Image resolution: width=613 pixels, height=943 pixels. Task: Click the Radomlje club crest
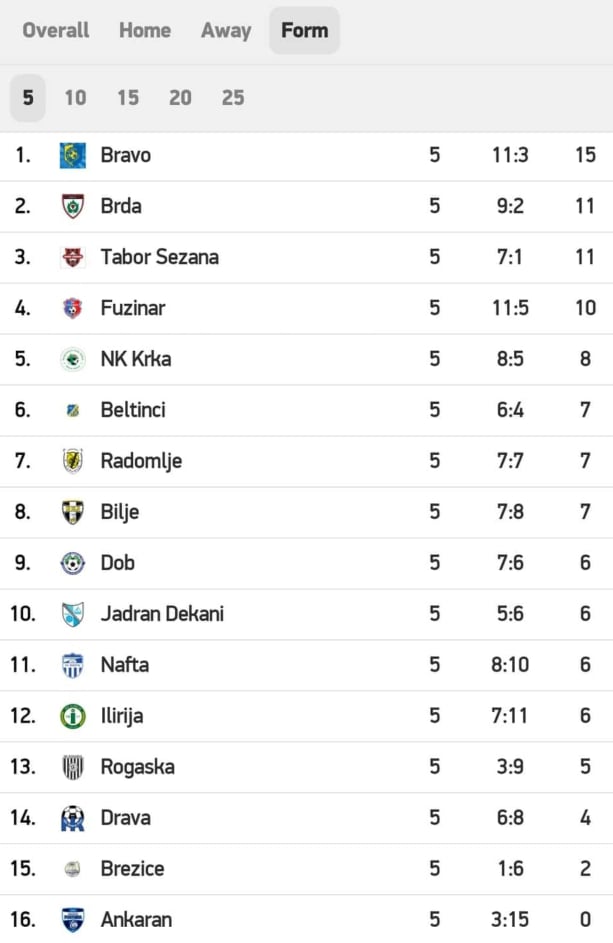[73, 461]
